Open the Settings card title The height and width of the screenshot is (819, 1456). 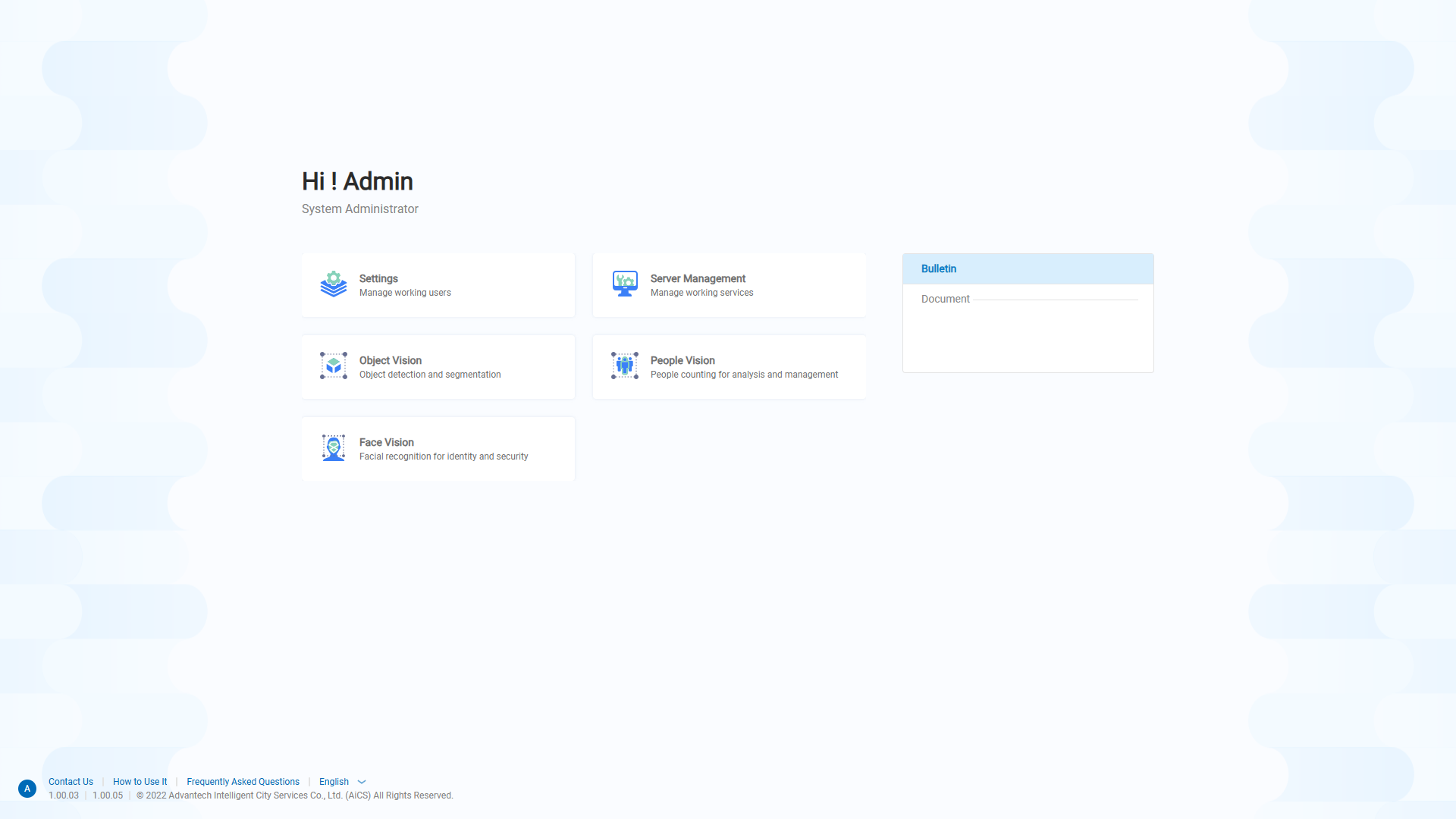[378, 279]
